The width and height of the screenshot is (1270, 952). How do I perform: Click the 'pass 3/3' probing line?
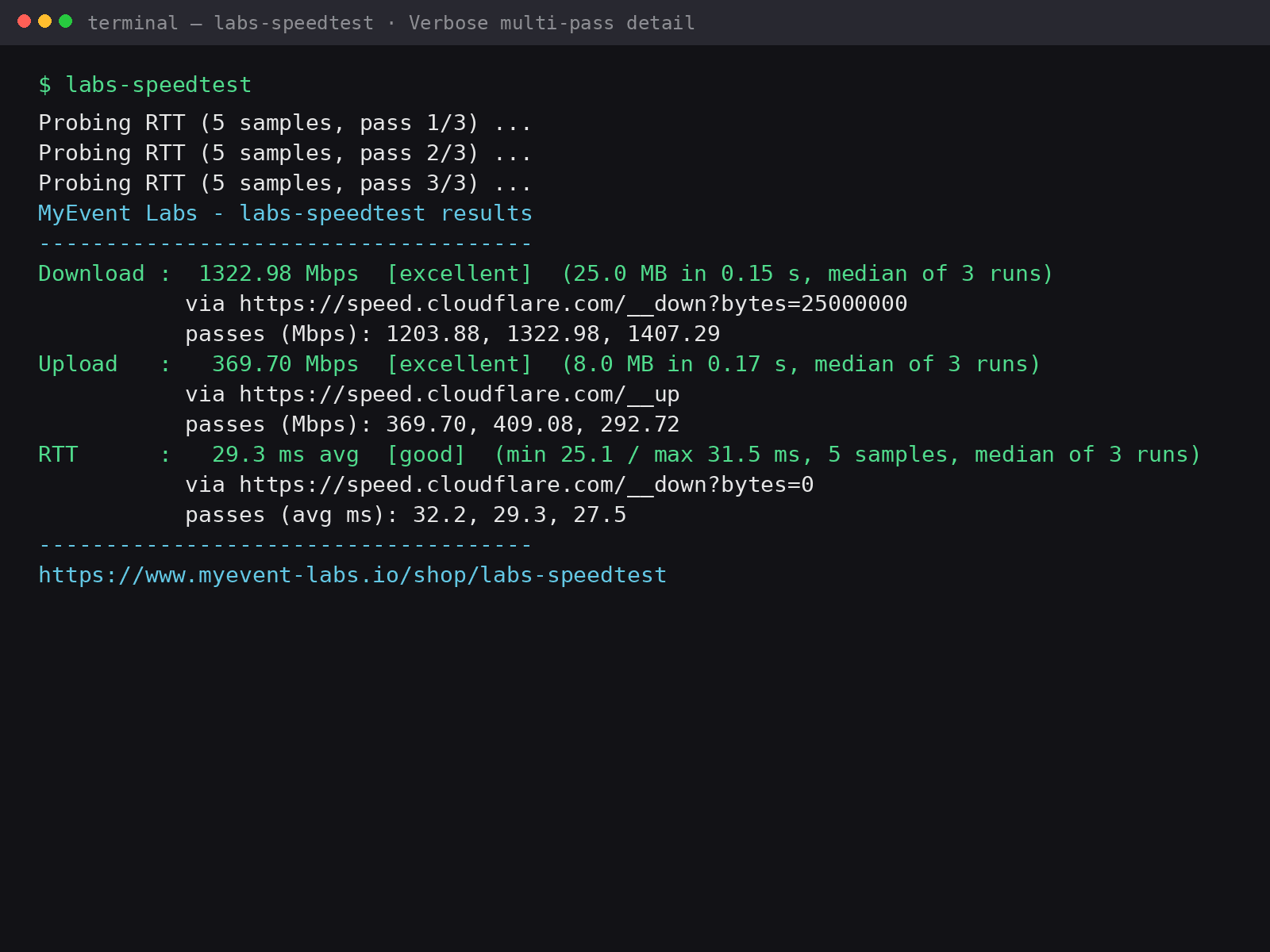(x=284, y=183)
